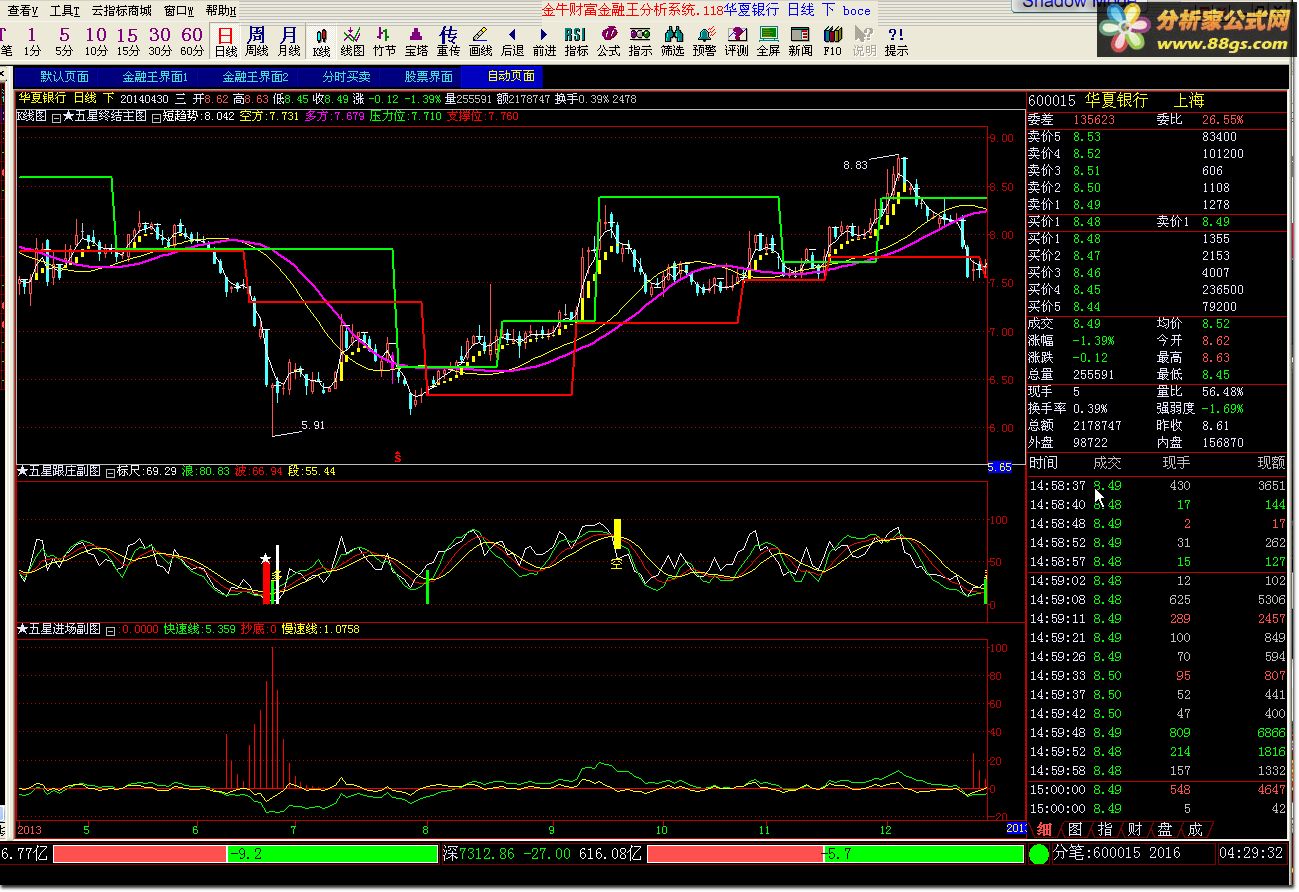Click the 提示 hint icon
This screenshot has height=892, width=1299.
pyautogui.click(x=896, y=41)
